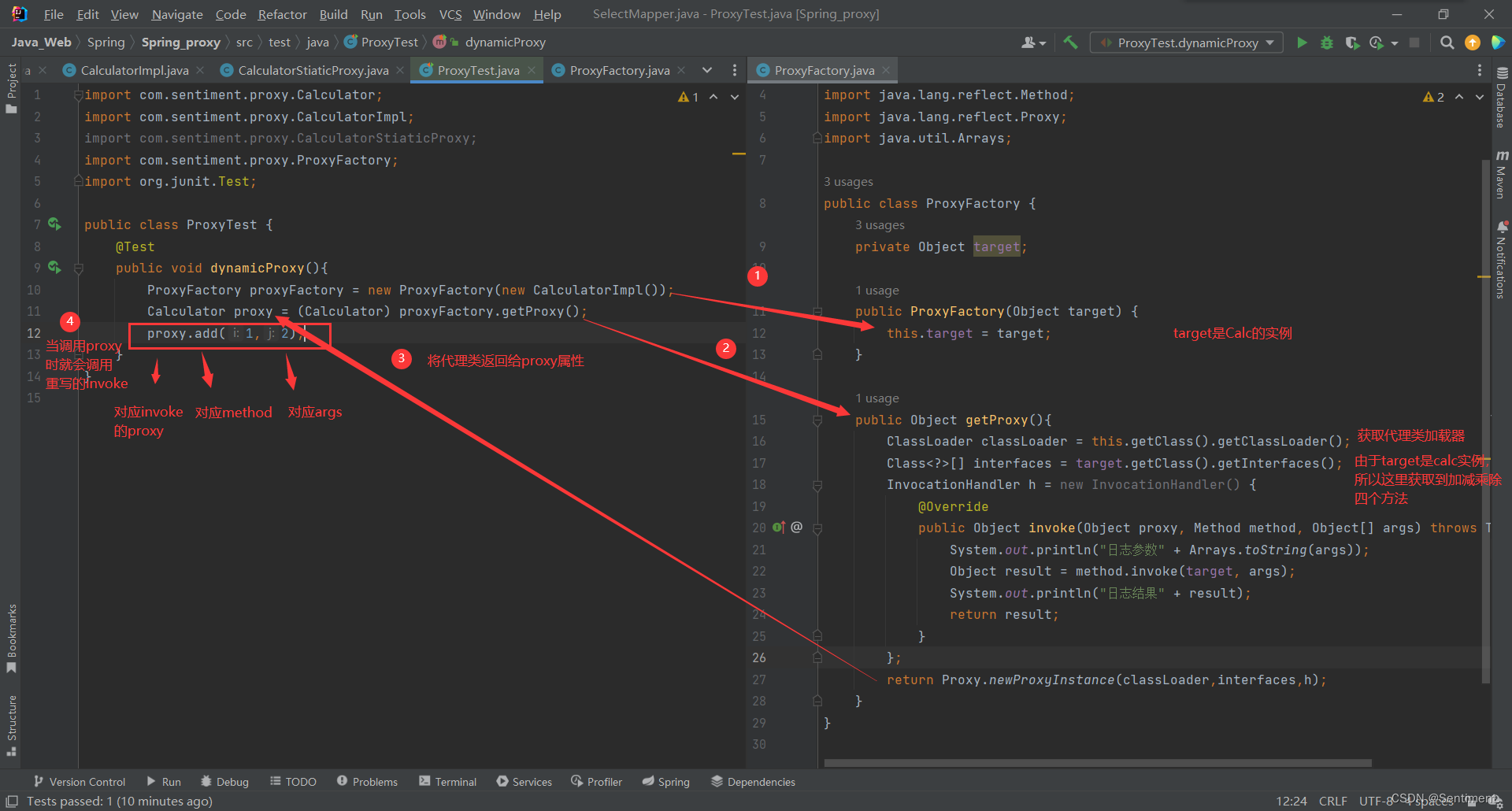Click the Run green play button

pyautogui.click(x=1302, y=43)
